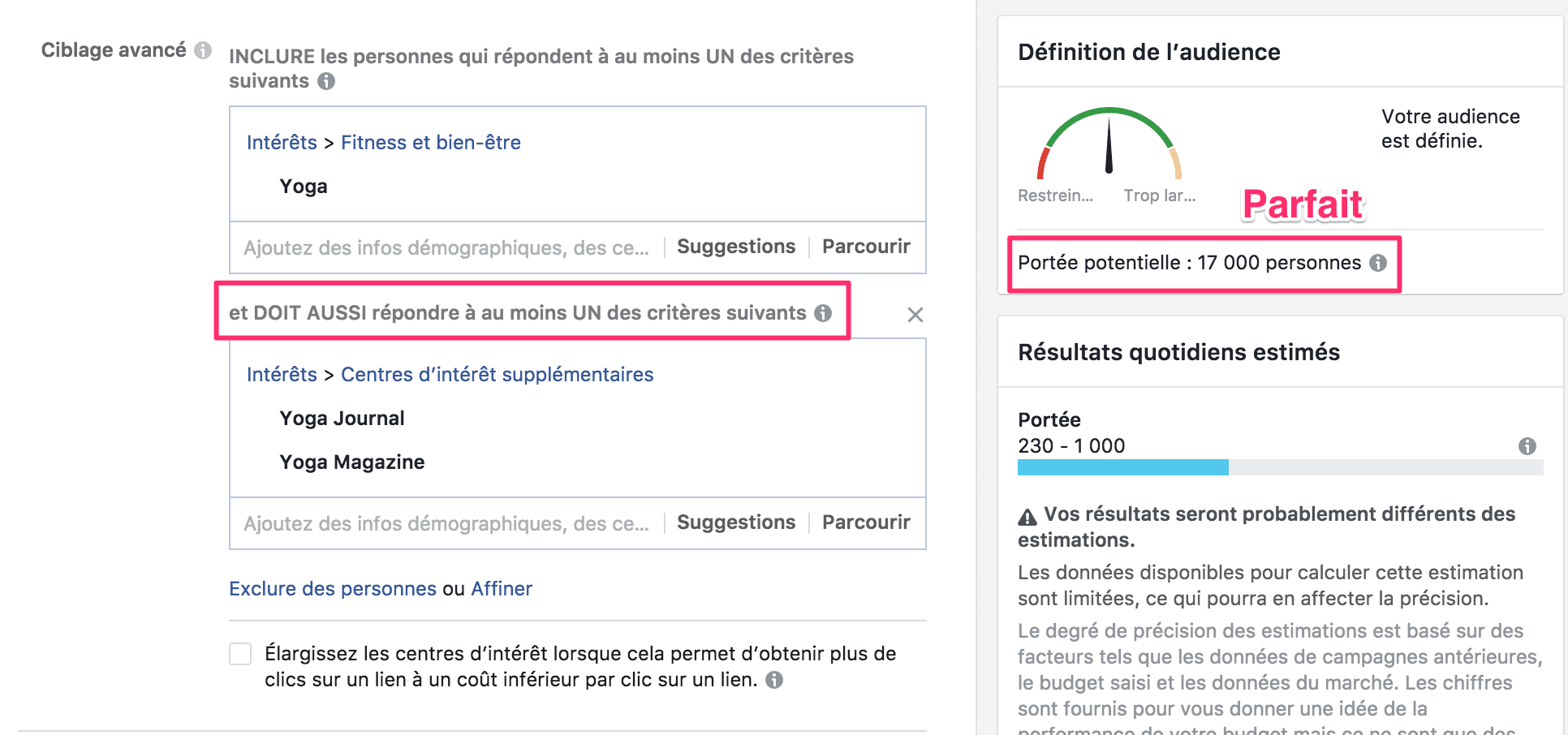Screen dimensions: 1568x735
Task: Click the Exclure des personnes link
Action: [333, 589]
